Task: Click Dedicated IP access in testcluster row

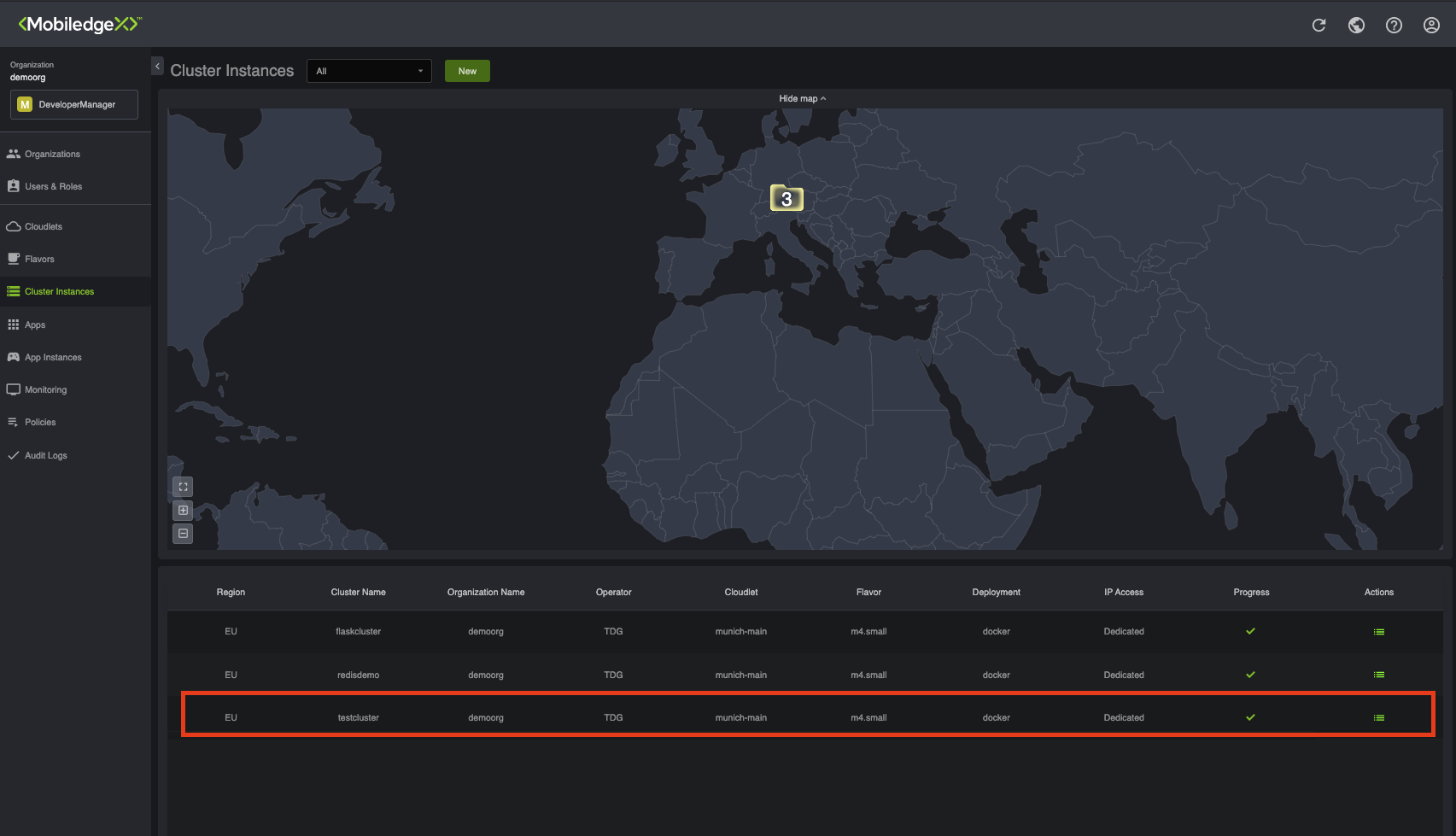Action: (x=1124, y=717)
